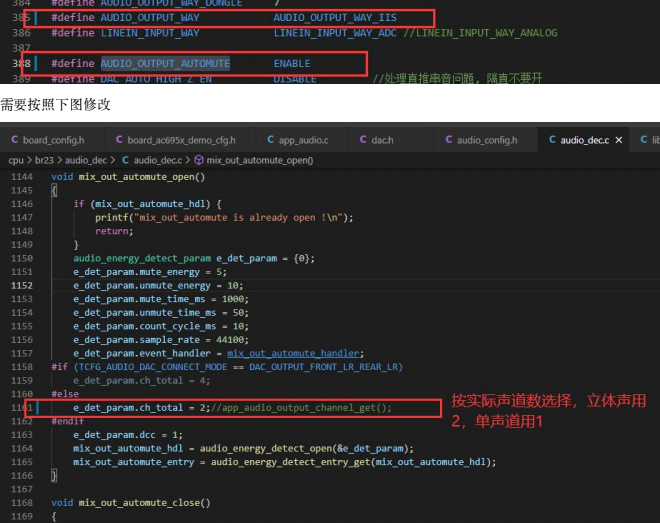The image size is (660, 523).
Task: Click LINEIN_INPUT_WAY_ADC on line 386
Action: (x=335, y=33)
